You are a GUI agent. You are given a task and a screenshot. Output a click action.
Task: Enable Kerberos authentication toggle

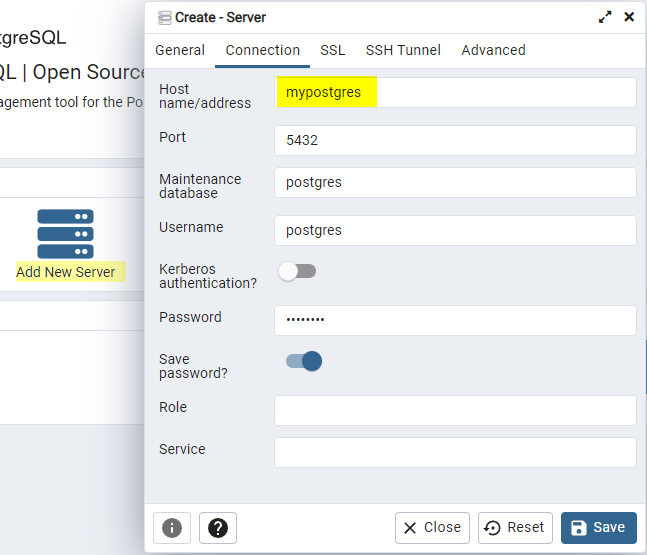(297, 271)
